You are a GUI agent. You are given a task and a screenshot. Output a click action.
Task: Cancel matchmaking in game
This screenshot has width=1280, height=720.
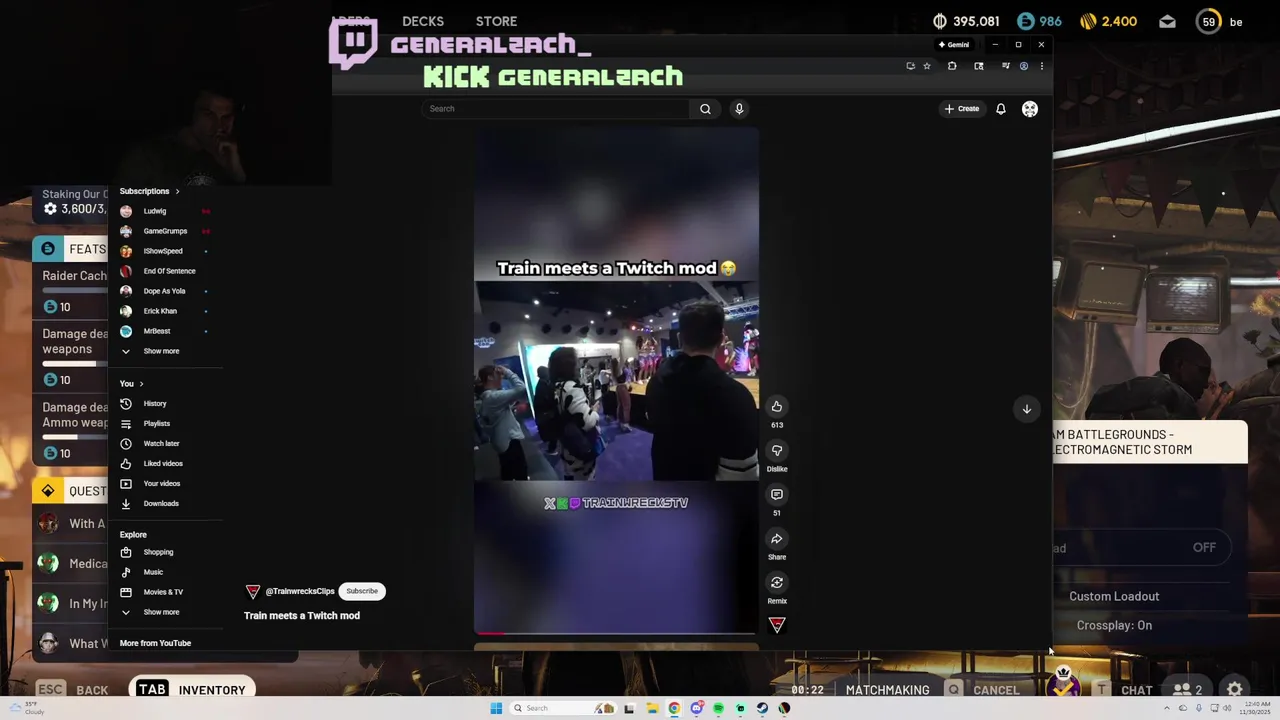pos(983,690)
